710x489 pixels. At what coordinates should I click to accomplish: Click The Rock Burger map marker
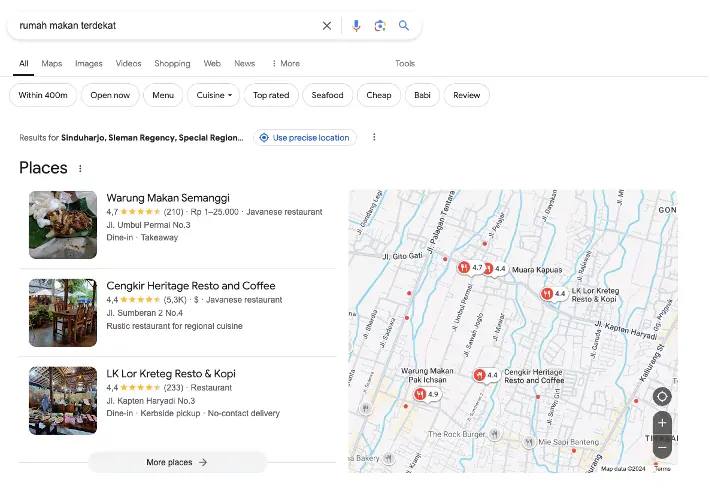[495, 434]
